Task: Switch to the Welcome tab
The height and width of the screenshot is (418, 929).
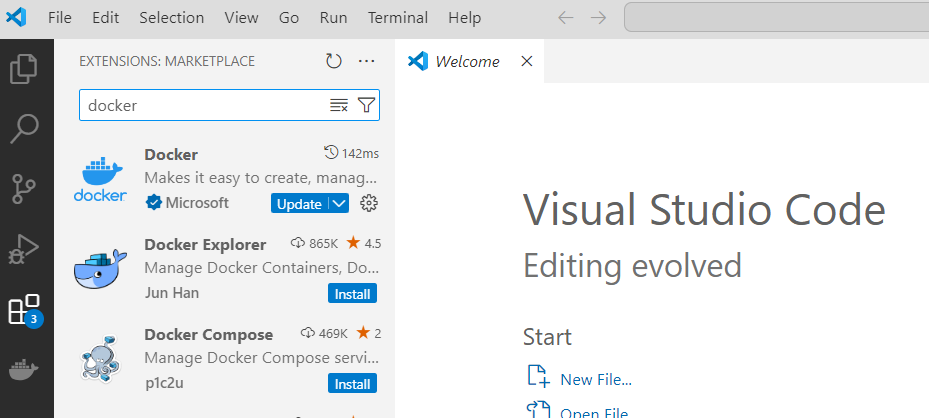Action: click(468, 61)
